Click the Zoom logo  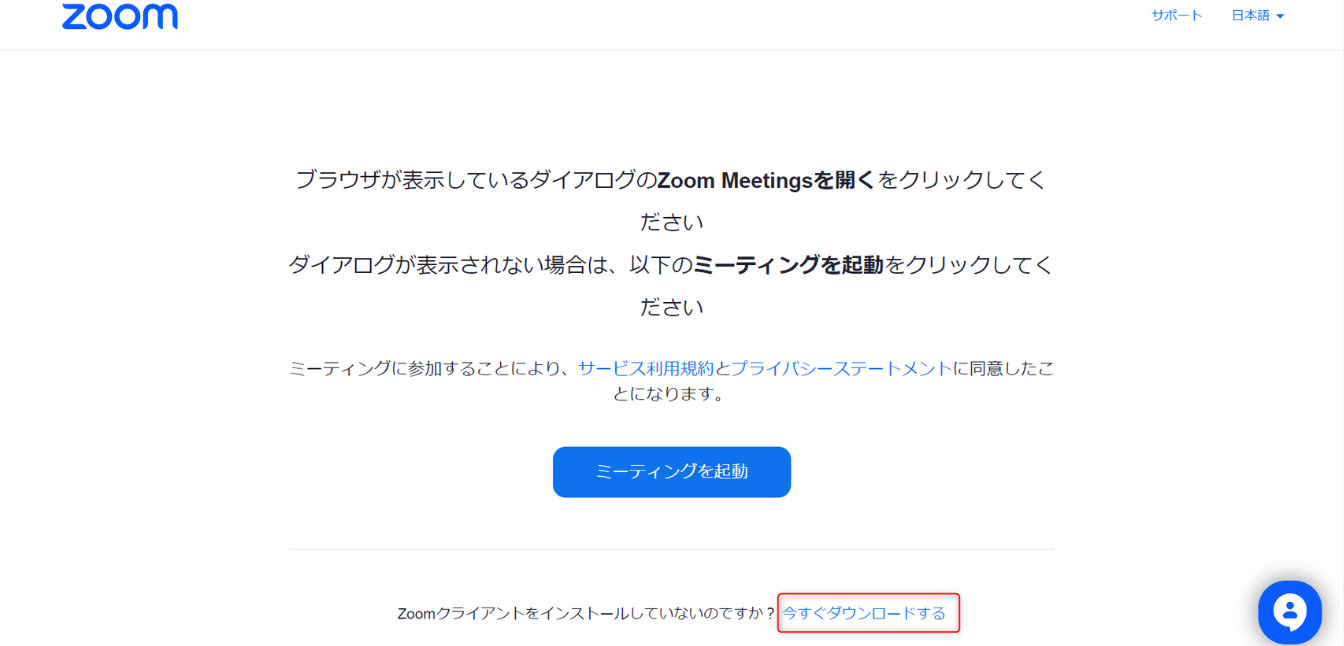(120, 16)
